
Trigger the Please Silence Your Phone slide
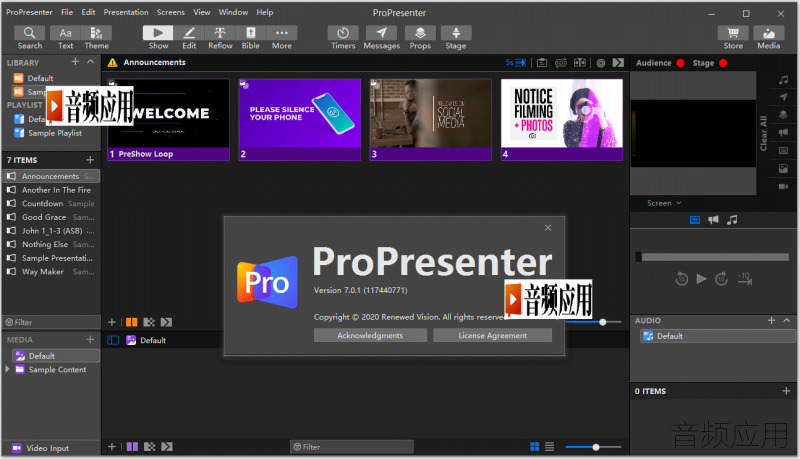coord(299,119)
